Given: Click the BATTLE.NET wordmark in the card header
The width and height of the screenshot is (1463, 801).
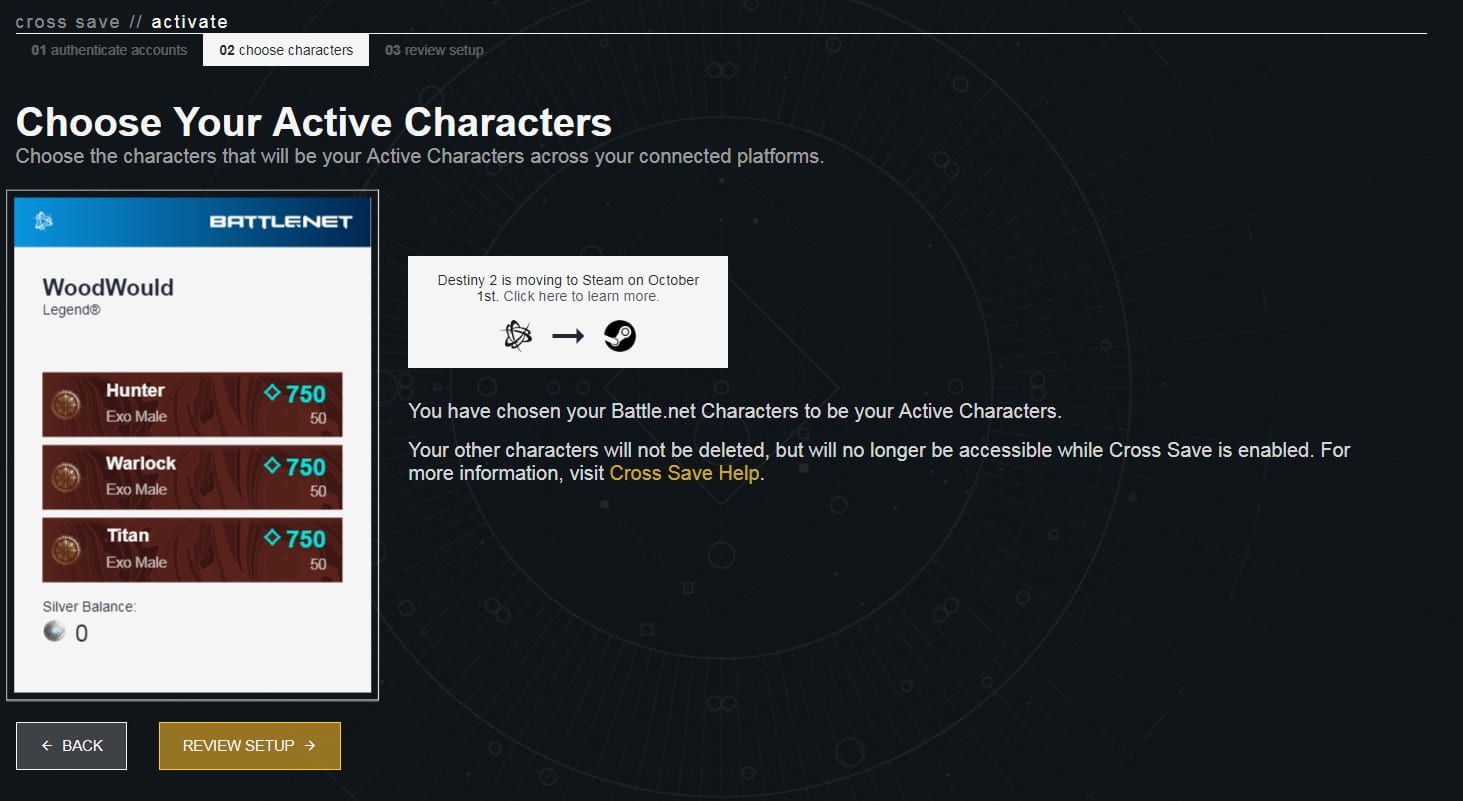Looking at the screenshot, I should [x=281, y=221].
